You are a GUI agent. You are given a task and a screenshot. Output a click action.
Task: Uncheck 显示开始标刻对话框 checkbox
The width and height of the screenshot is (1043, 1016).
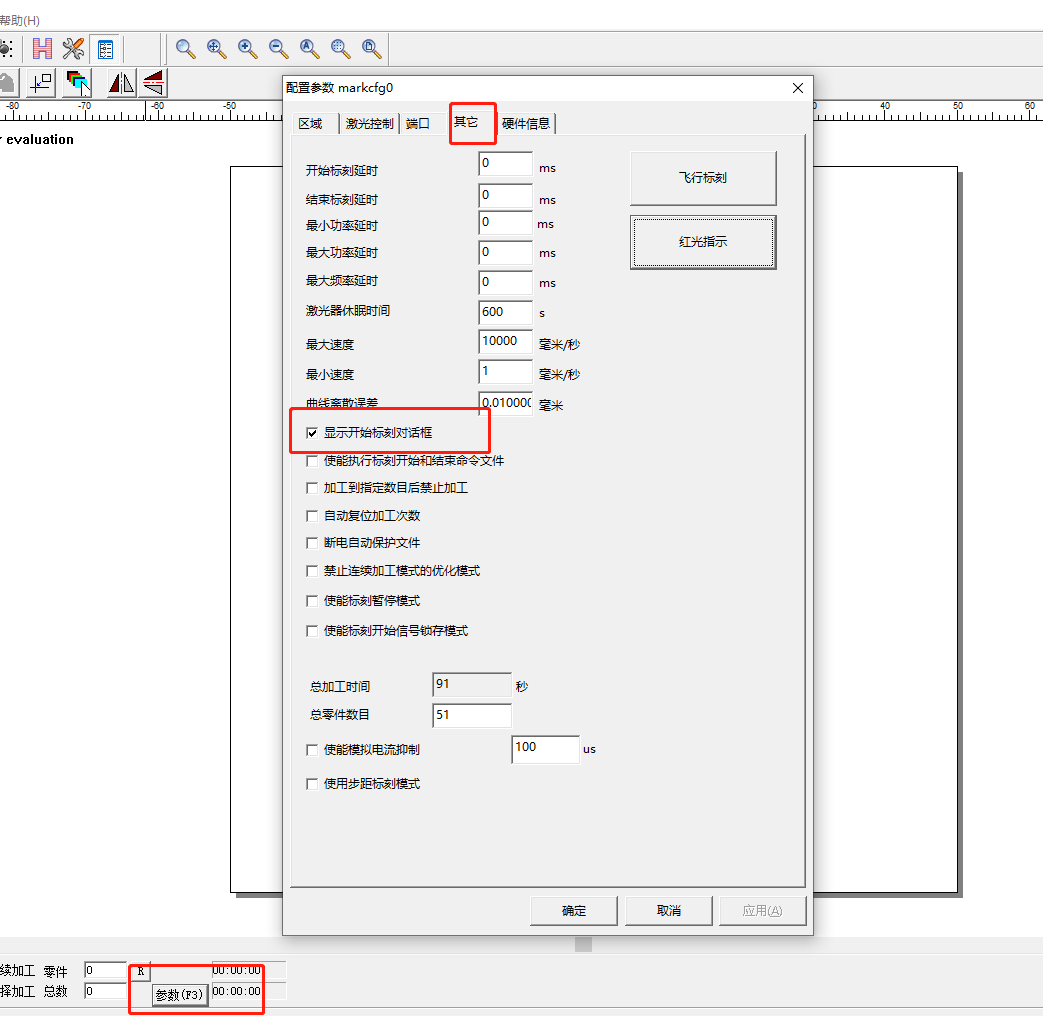pyautogui.click(x=312, y=433)
